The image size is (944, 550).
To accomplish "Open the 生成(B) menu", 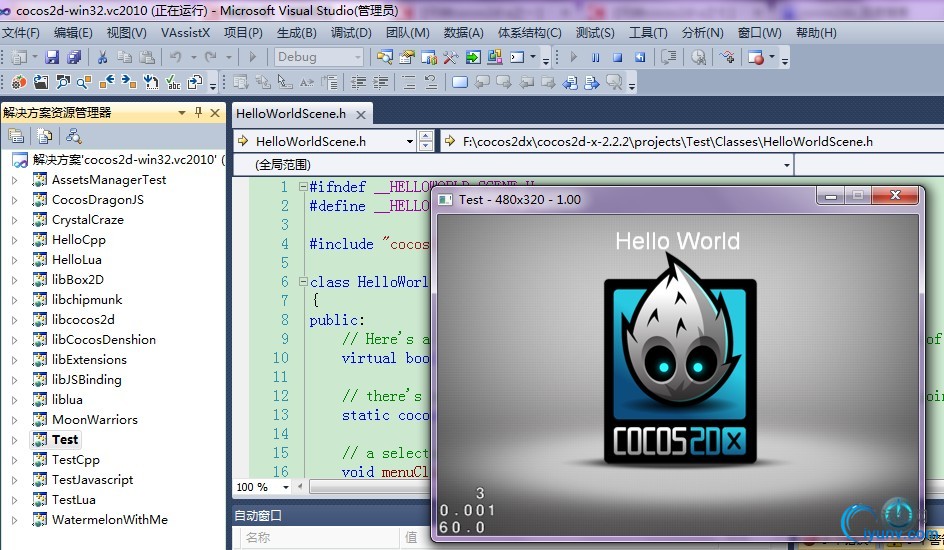I will pos(297,32).
